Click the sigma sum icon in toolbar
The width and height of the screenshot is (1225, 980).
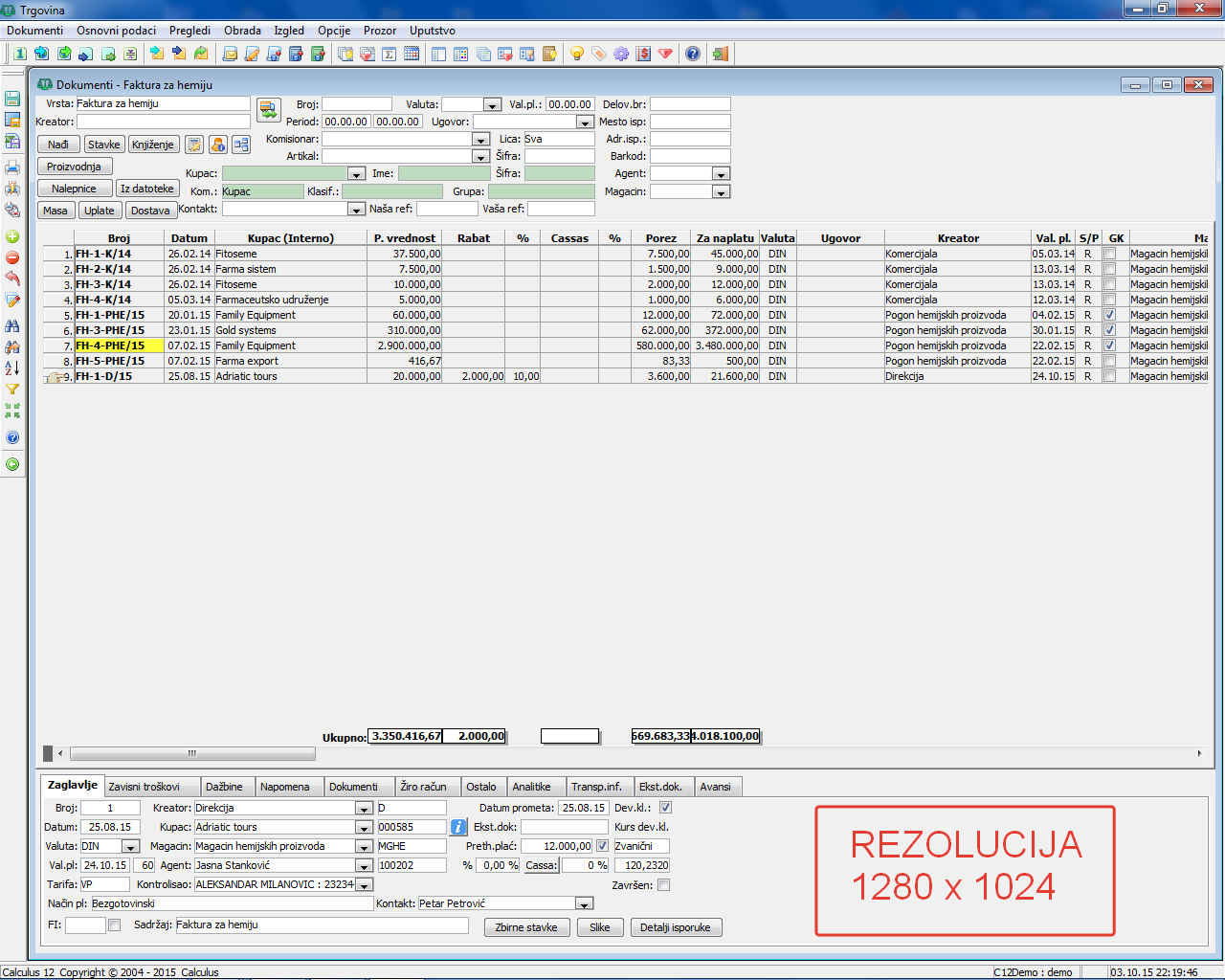coord(390,55)
